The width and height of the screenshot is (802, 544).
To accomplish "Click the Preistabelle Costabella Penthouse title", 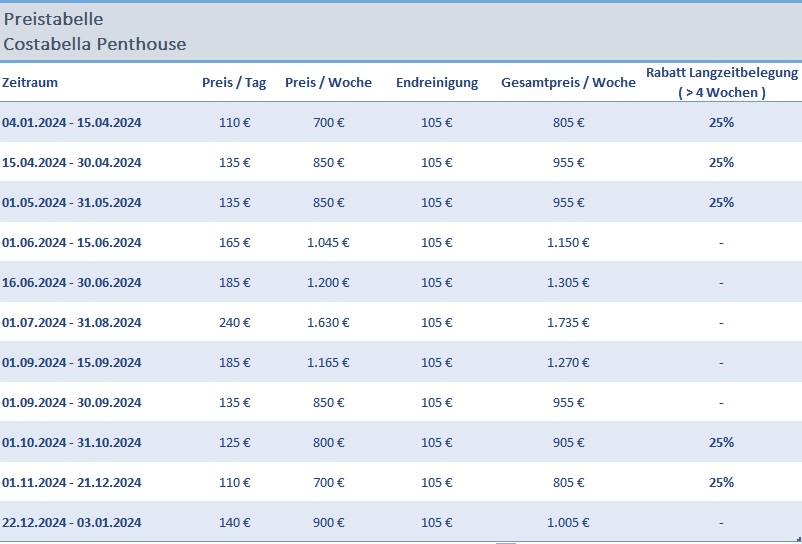I will (x=95, y=32).
